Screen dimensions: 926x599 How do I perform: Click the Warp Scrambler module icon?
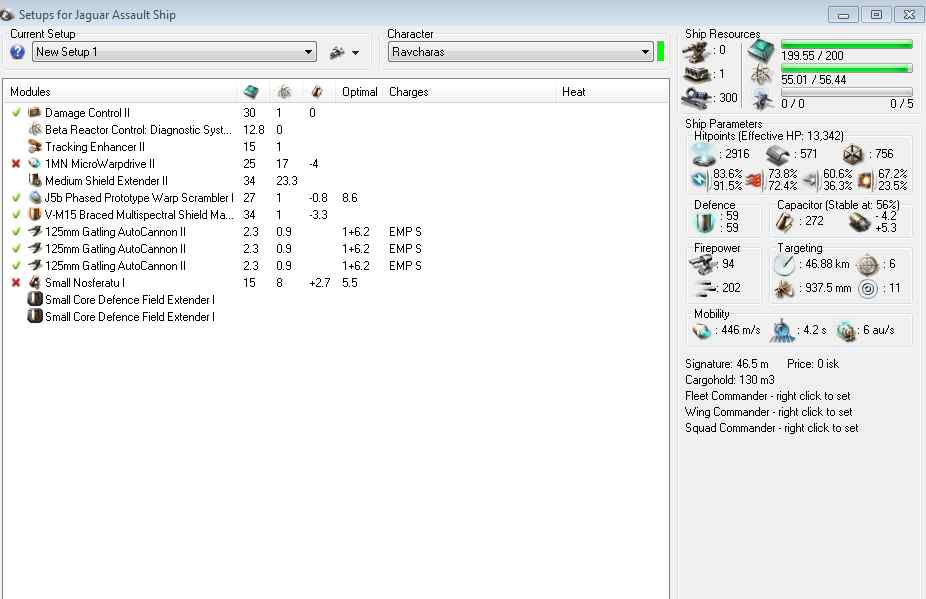point(35,197)
